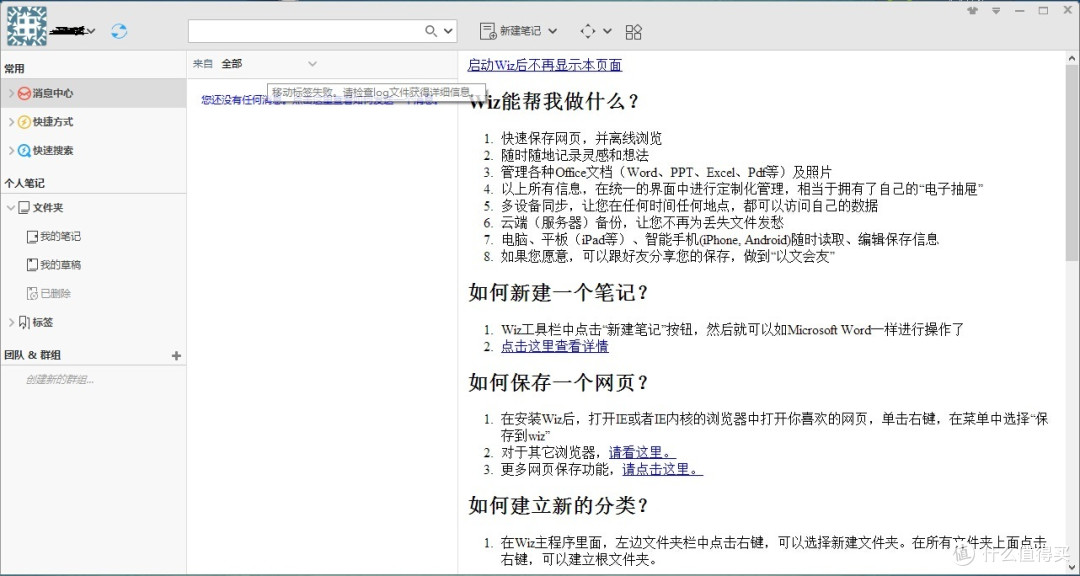This screenshot has height=576, width=1080.
Task: Open the skin shirt icon
Action: pyautogui.click(x=973, y=10)
